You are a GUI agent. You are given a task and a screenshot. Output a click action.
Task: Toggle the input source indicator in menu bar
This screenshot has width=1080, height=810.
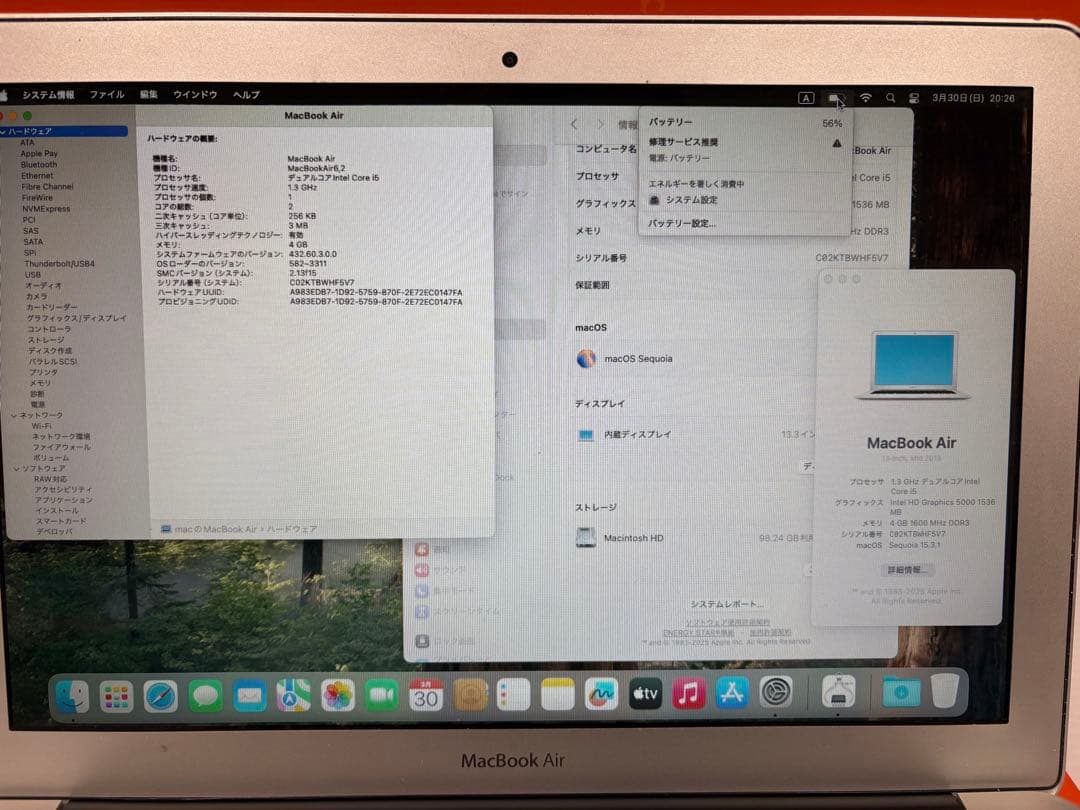coord(807,98)
